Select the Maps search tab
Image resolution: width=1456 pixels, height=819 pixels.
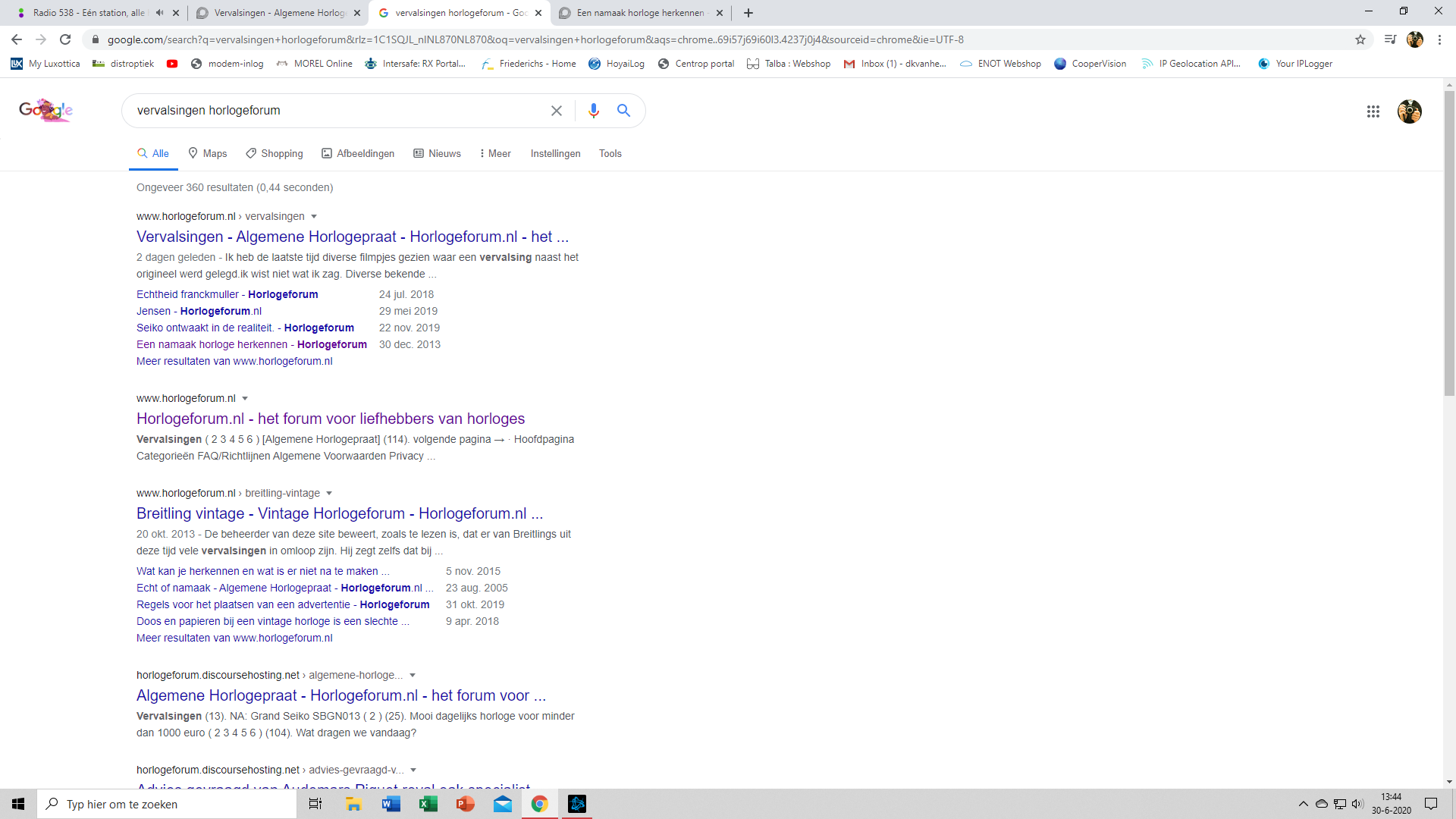click(x=208, y=153)
